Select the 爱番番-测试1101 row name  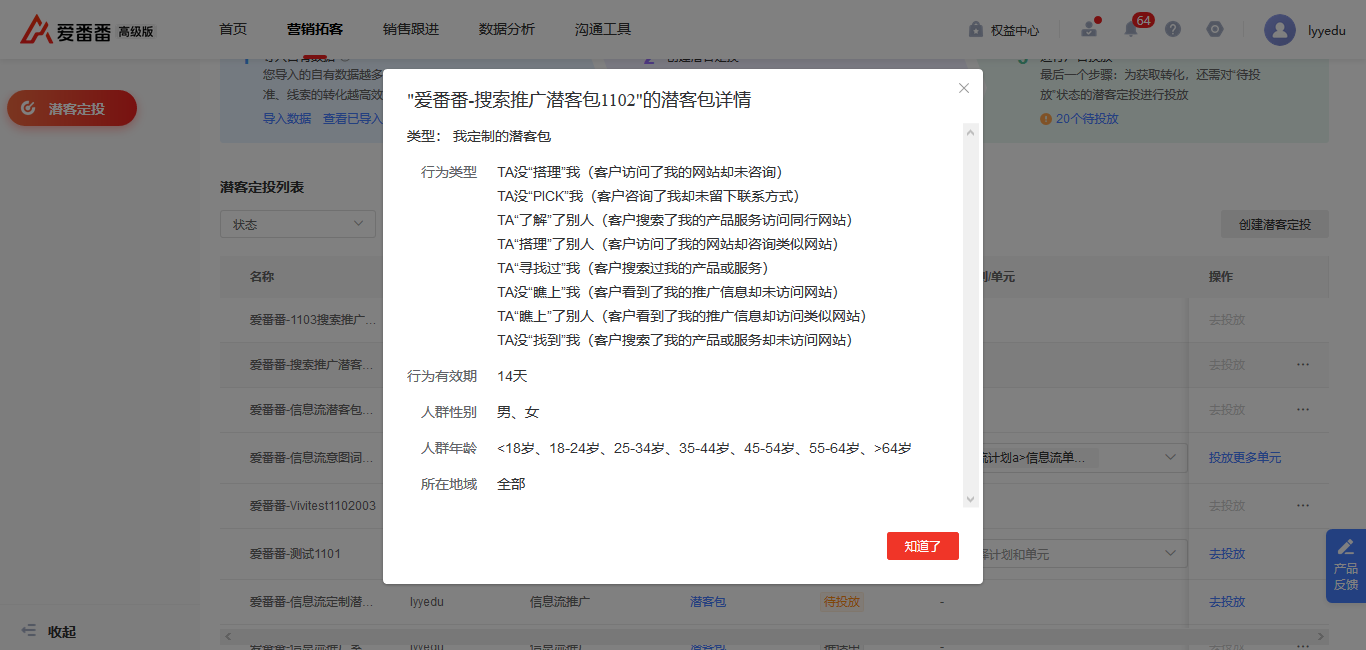(x=295, y=554)
